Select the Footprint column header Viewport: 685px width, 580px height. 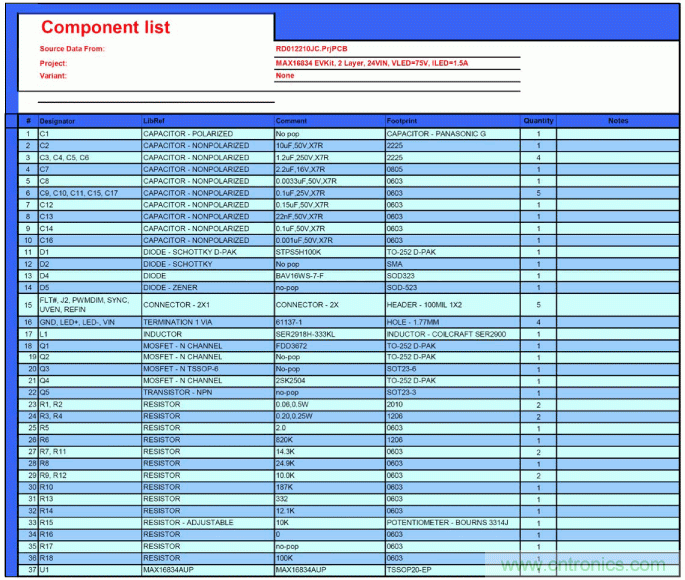(402, 121)
